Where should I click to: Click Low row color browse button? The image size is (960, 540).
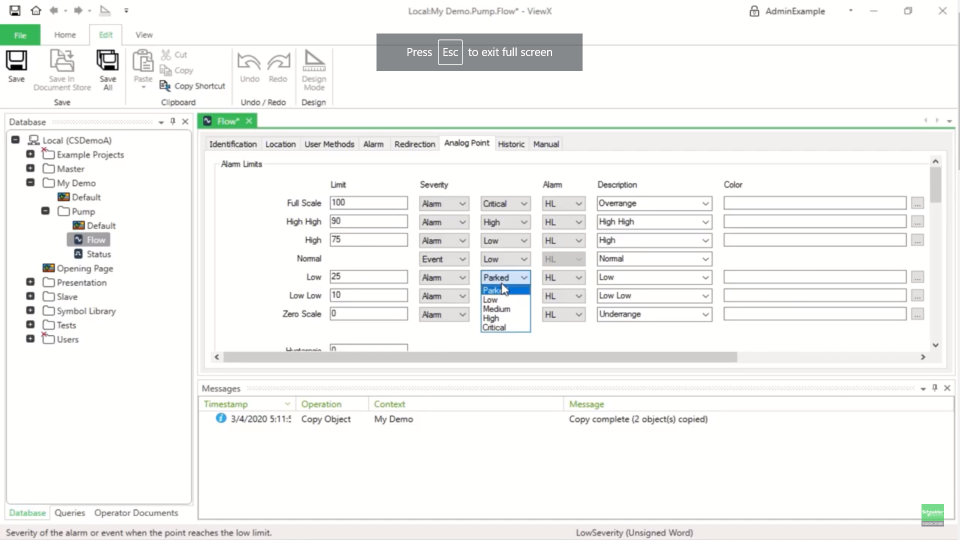click(x=917, y=277)
